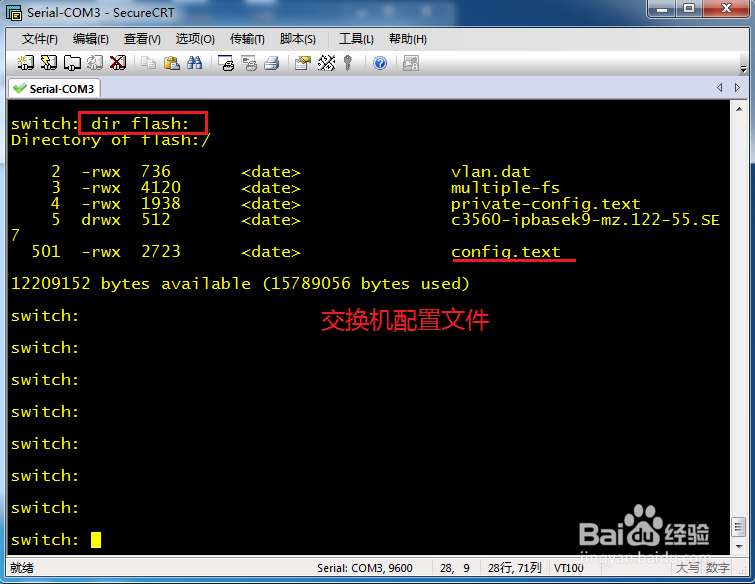Click the vlan.dat filename

click(491, 172)
